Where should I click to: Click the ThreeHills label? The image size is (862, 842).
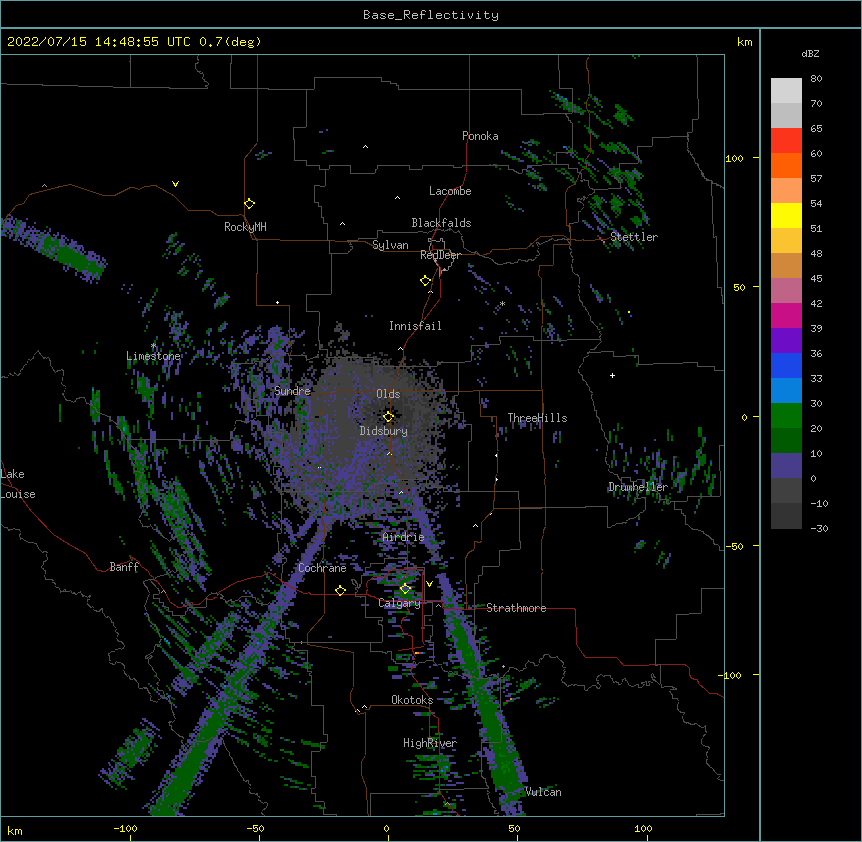tap(537, 418)
